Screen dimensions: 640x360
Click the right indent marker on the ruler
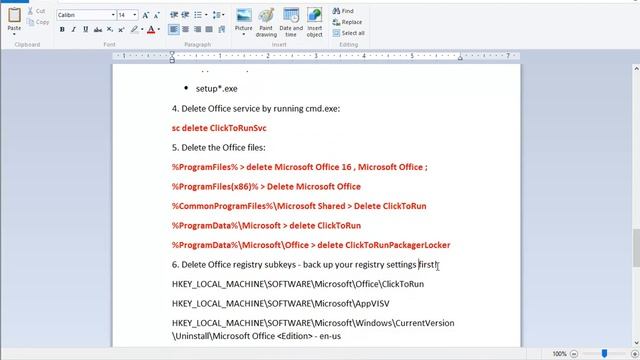pos(460,58)
